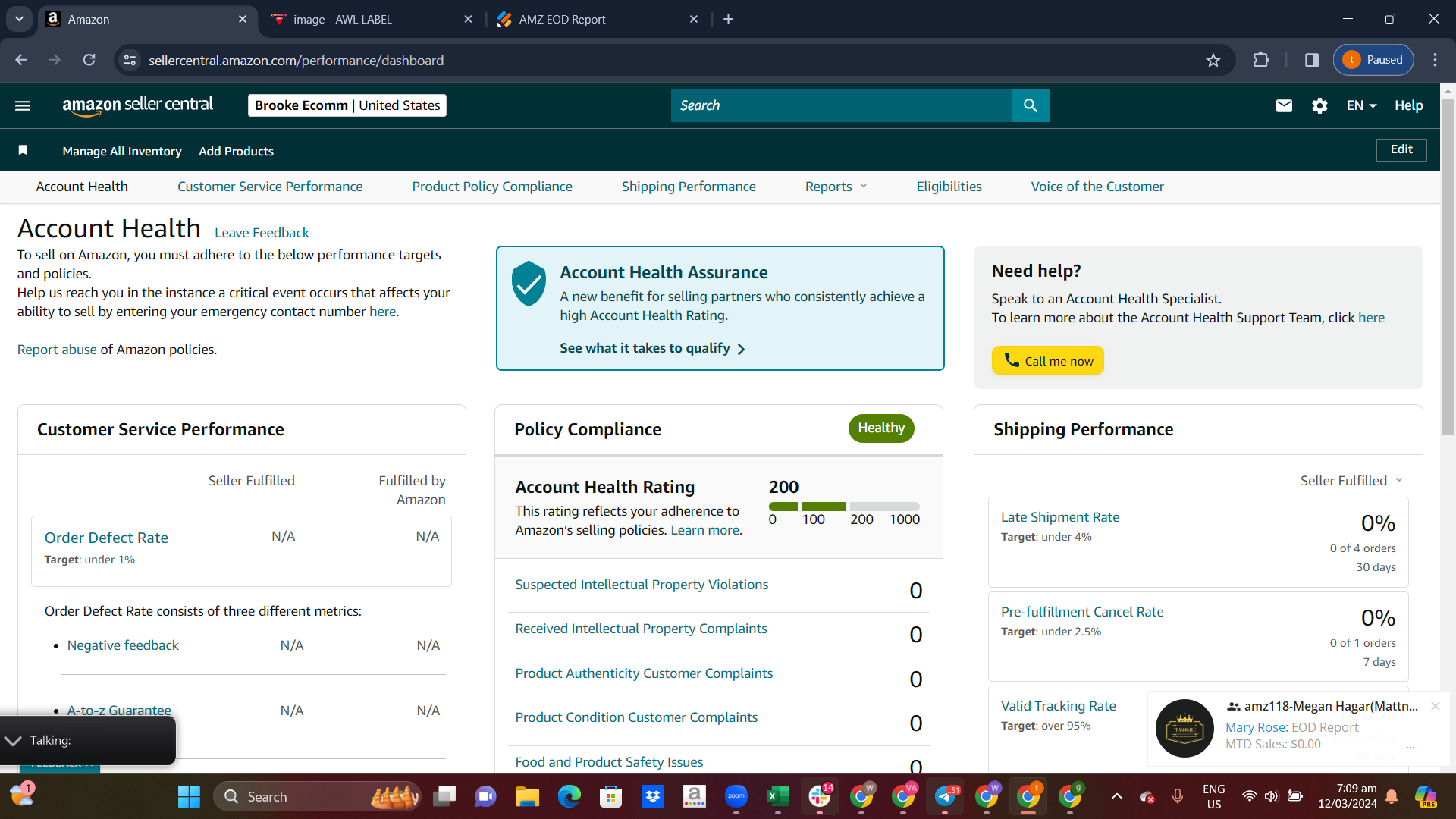Image resolution: width=1456 pixels, height=819 pixels.
Task: Open Telegram from the taskbar
Action: coord(945,796)
